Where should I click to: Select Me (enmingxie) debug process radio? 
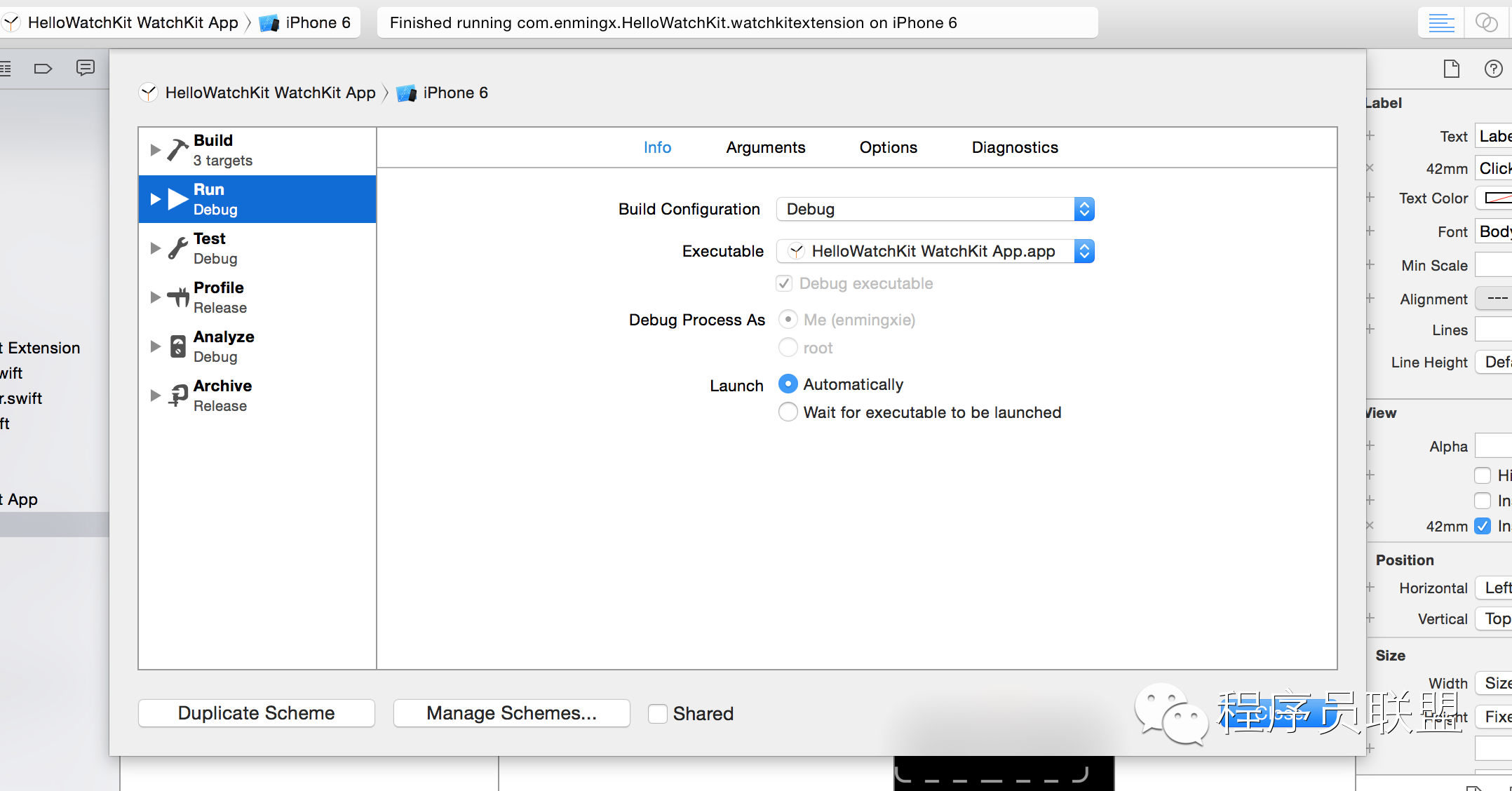[x=788, y=319]
